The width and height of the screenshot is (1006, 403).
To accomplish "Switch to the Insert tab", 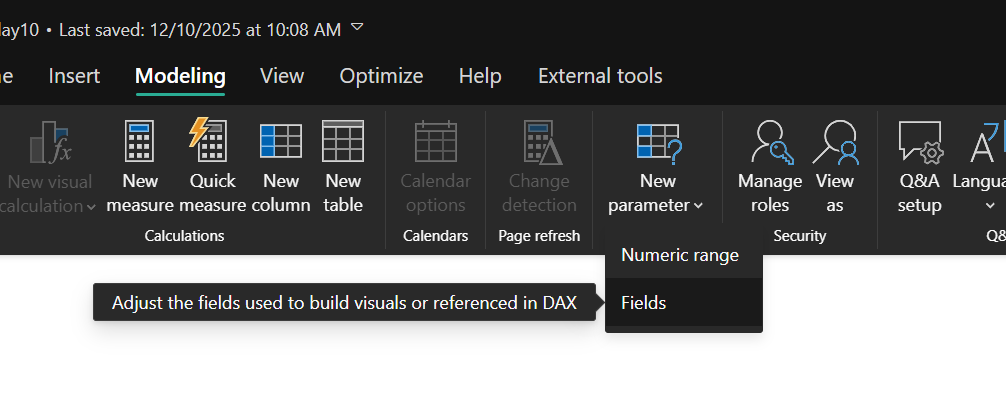I will [74, 76].
